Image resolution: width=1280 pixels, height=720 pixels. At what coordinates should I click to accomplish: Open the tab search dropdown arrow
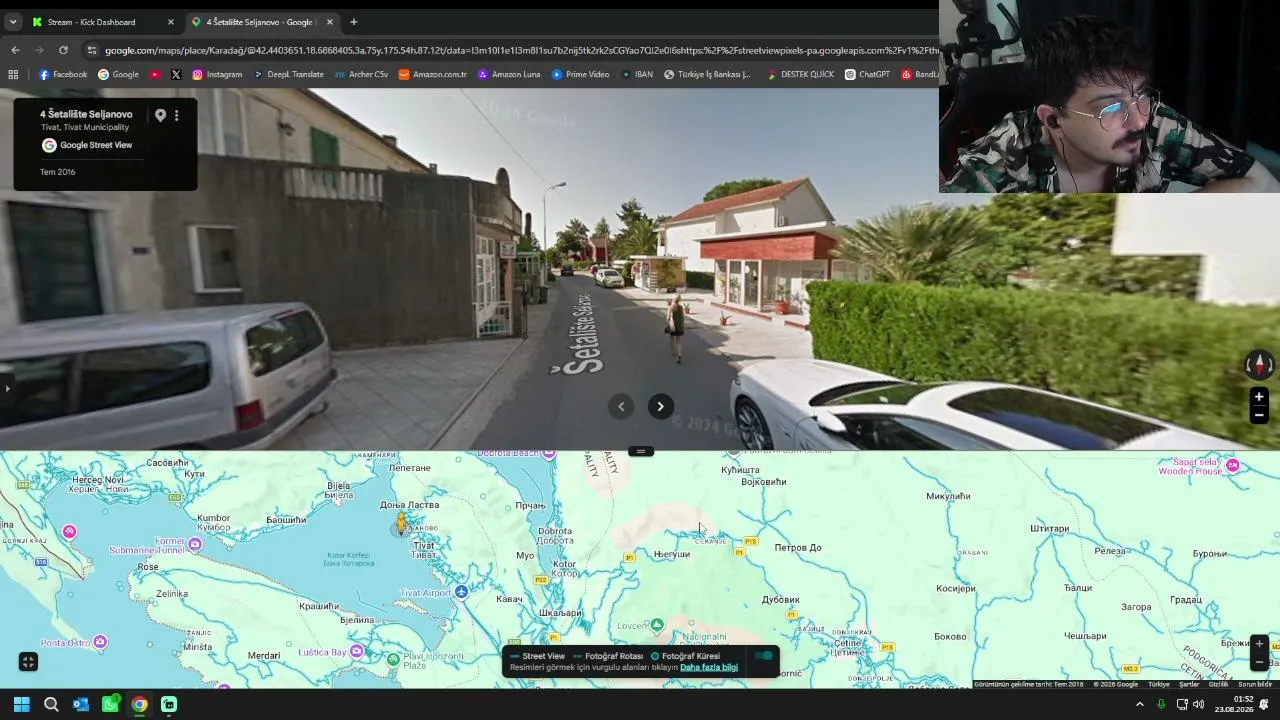coord(13,22)
